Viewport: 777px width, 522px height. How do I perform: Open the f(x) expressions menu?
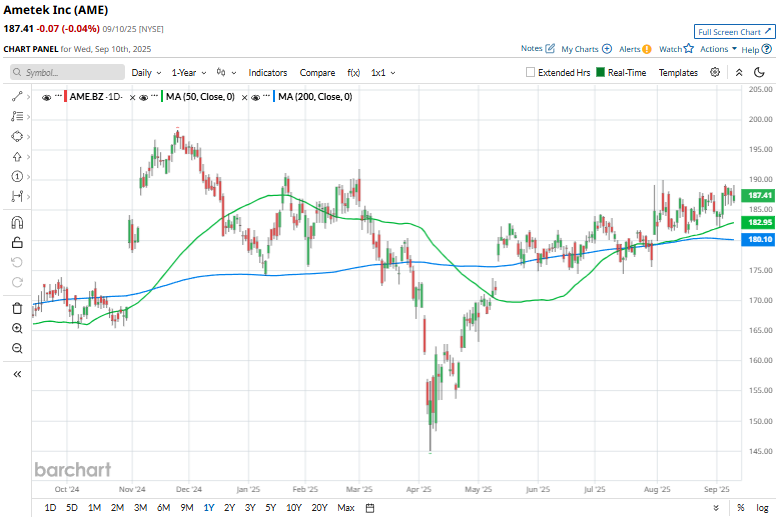pos(353,73)
